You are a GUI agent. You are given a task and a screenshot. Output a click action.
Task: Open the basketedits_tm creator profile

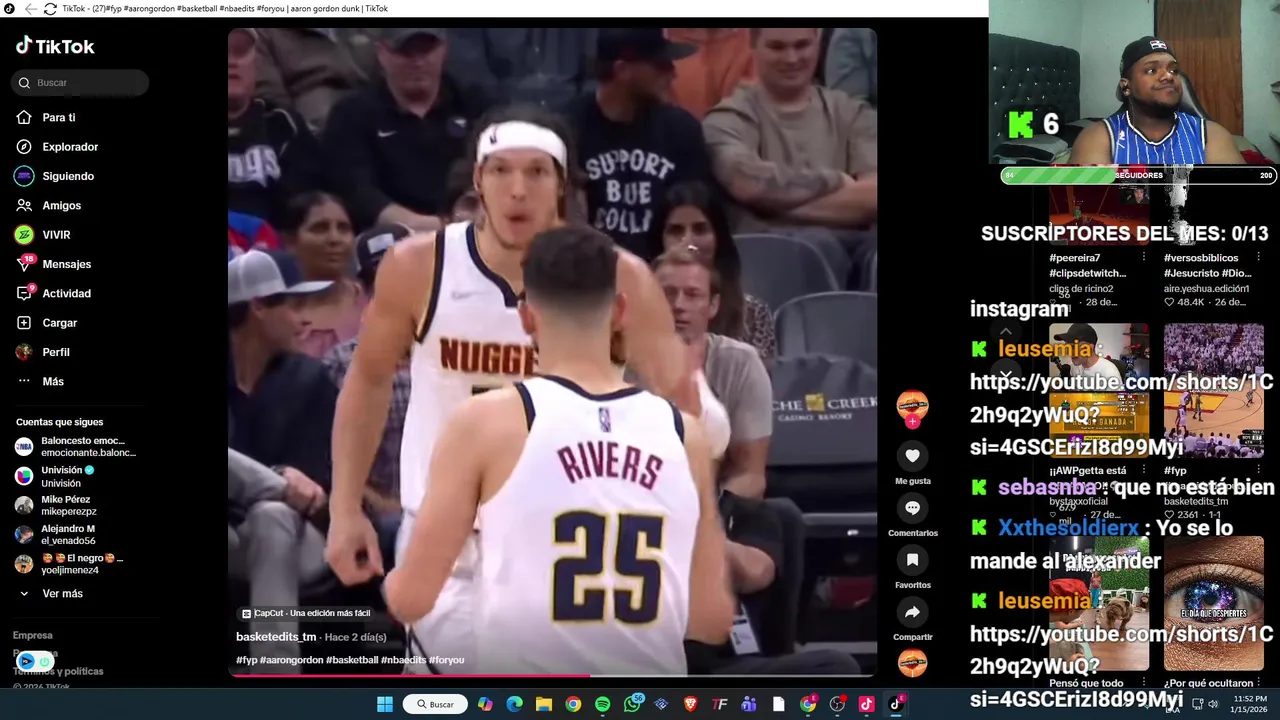click(x=276, y=637)
